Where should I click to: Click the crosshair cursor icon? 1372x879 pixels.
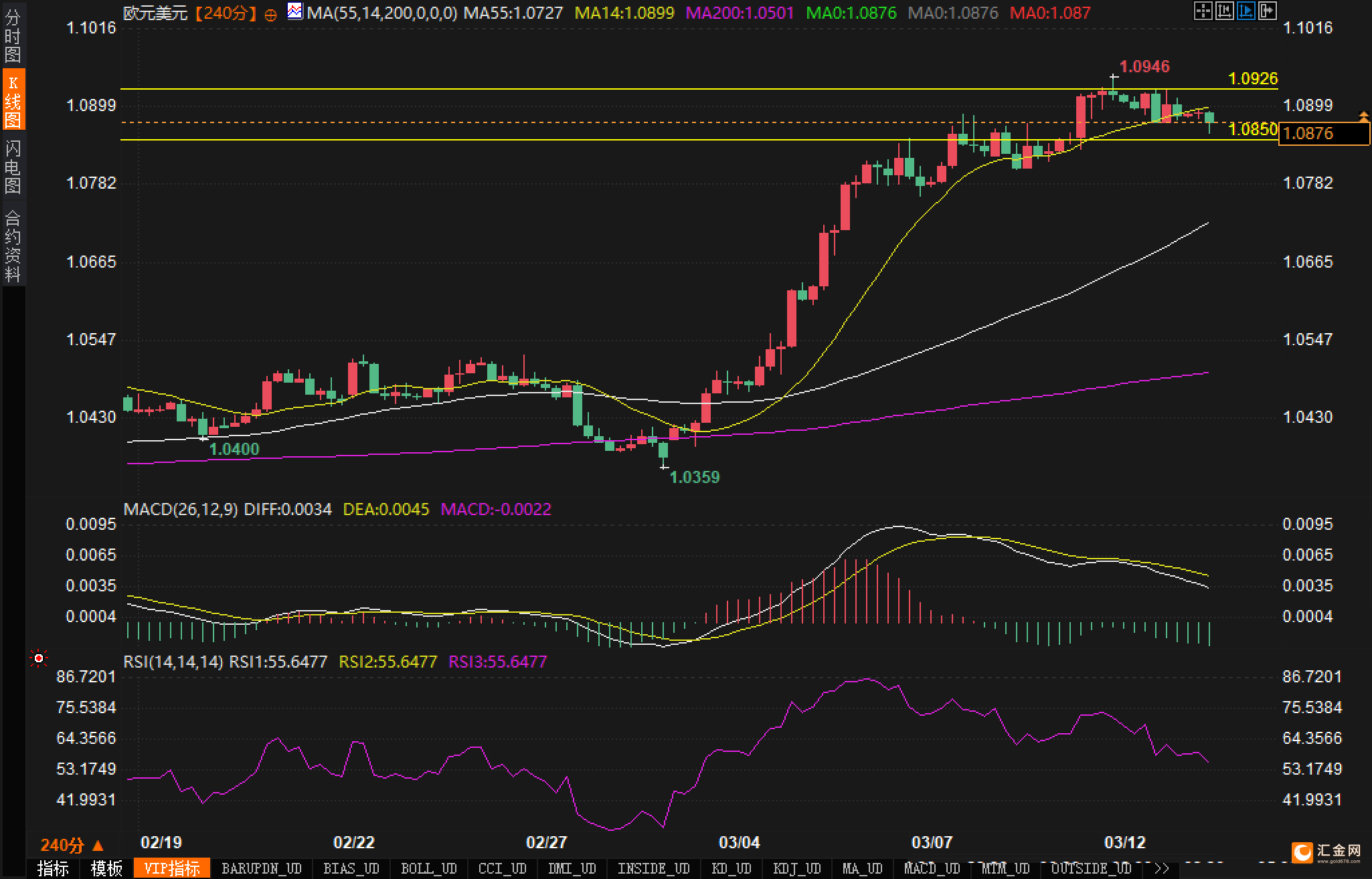[1203, 11]
